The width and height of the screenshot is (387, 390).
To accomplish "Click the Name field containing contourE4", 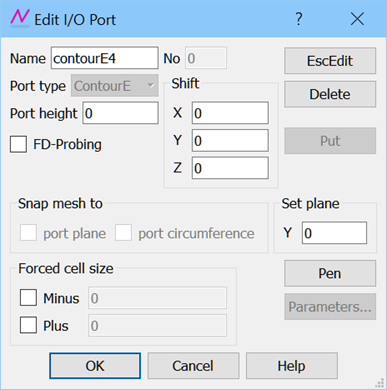I will pyautogui.click(x=104, y=58).
